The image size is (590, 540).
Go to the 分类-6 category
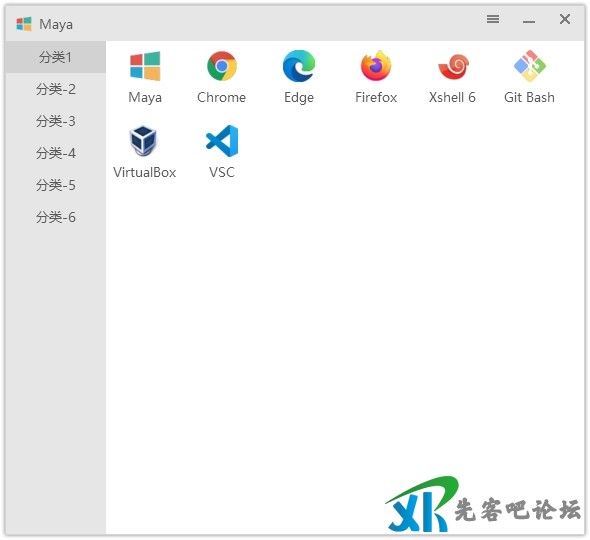click(x=56, y=217)
